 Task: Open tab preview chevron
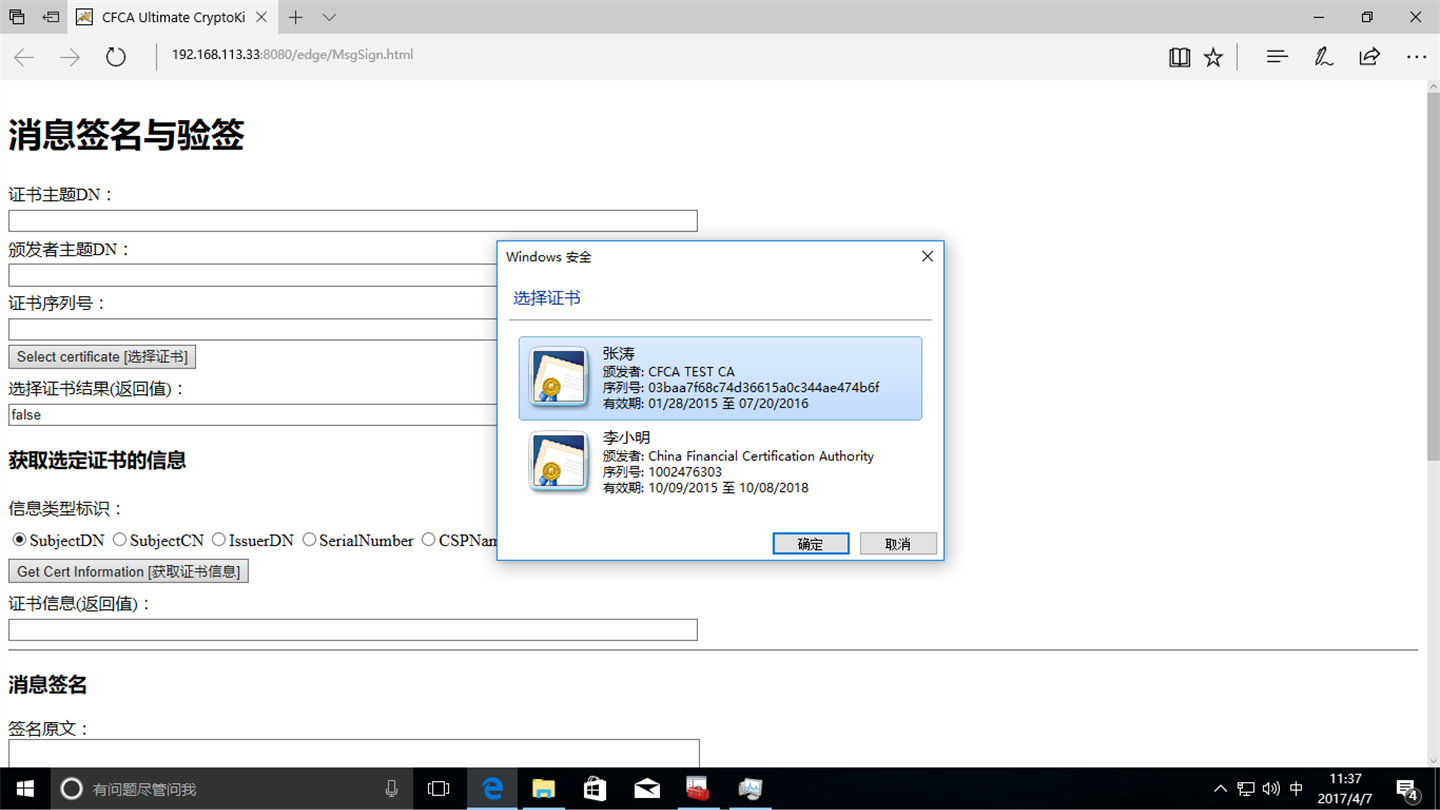click(x=329, y=17)
